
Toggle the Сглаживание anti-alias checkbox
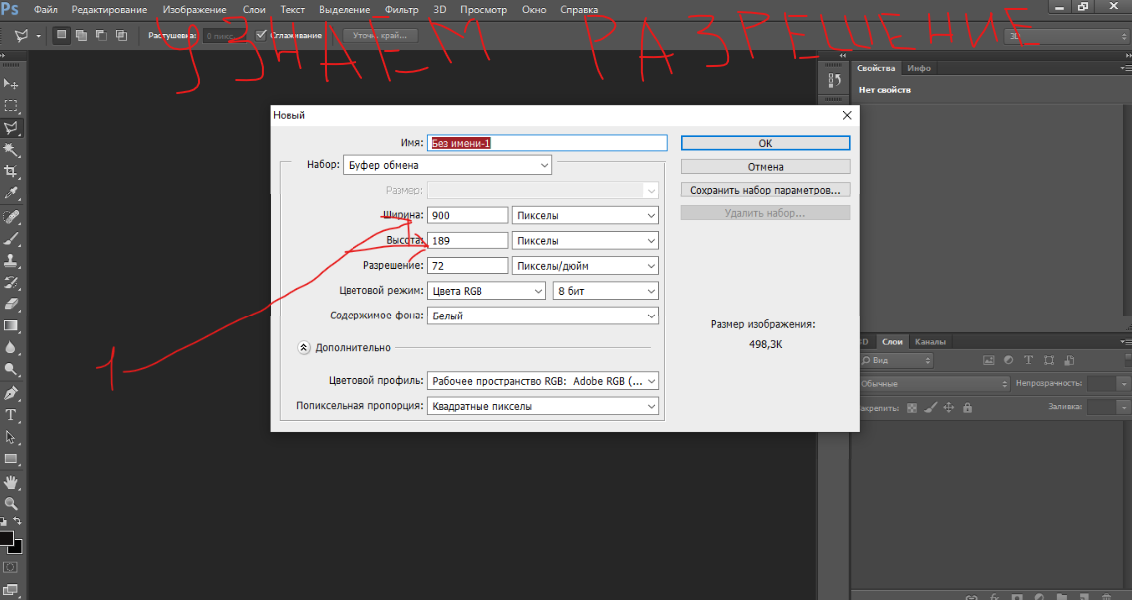click(x=261, y=35)
